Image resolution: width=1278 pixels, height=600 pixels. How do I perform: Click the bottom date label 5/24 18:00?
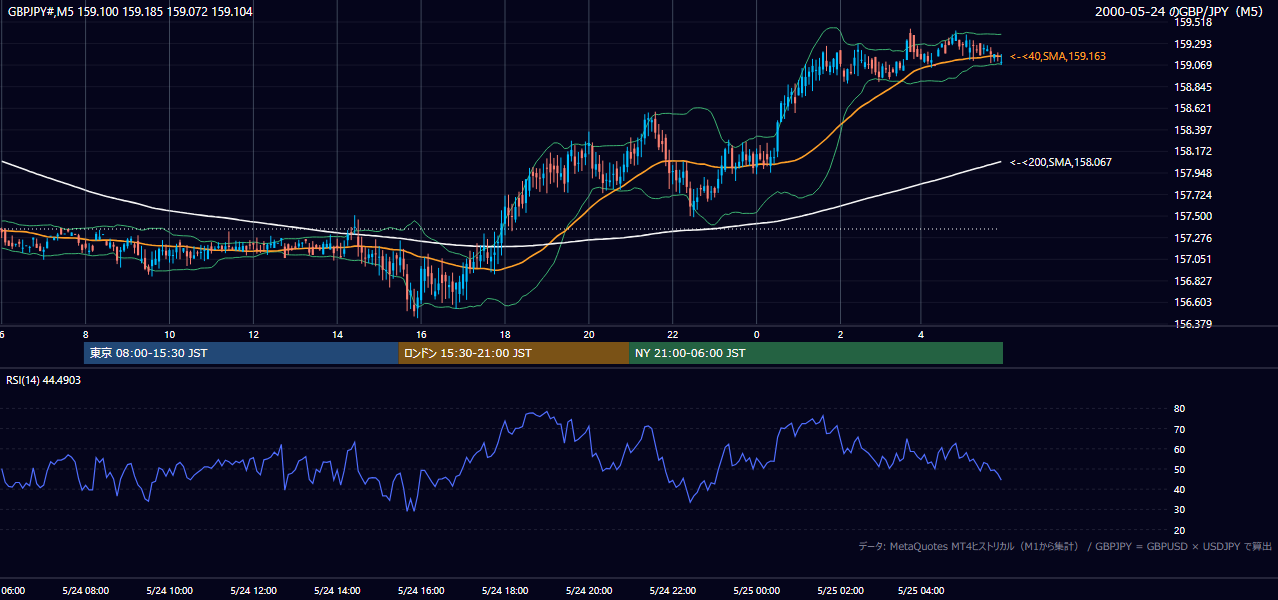coord(504,591)
